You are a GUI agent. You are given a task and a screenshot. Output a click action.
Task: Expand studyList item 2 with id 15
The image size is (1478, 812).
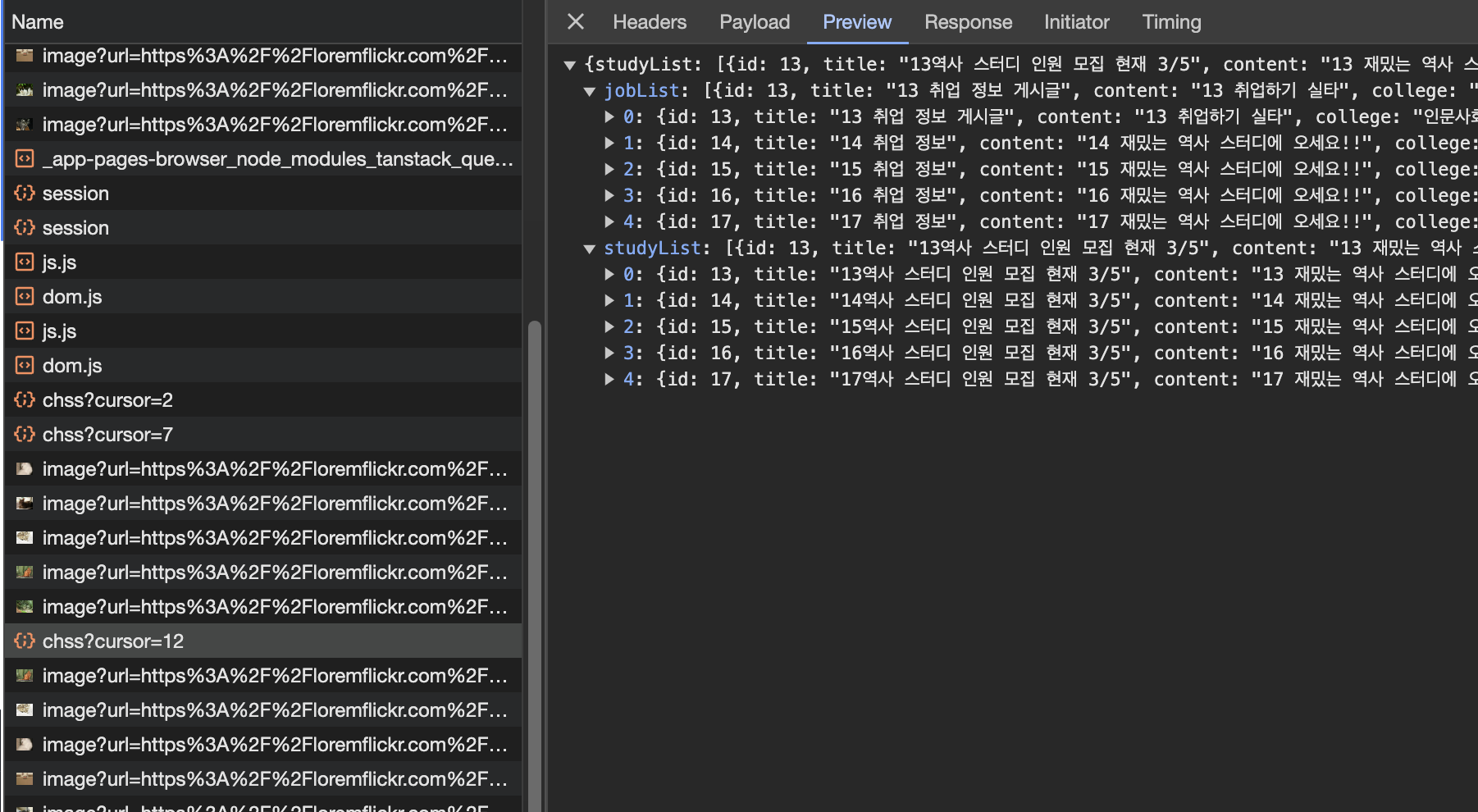609,327
